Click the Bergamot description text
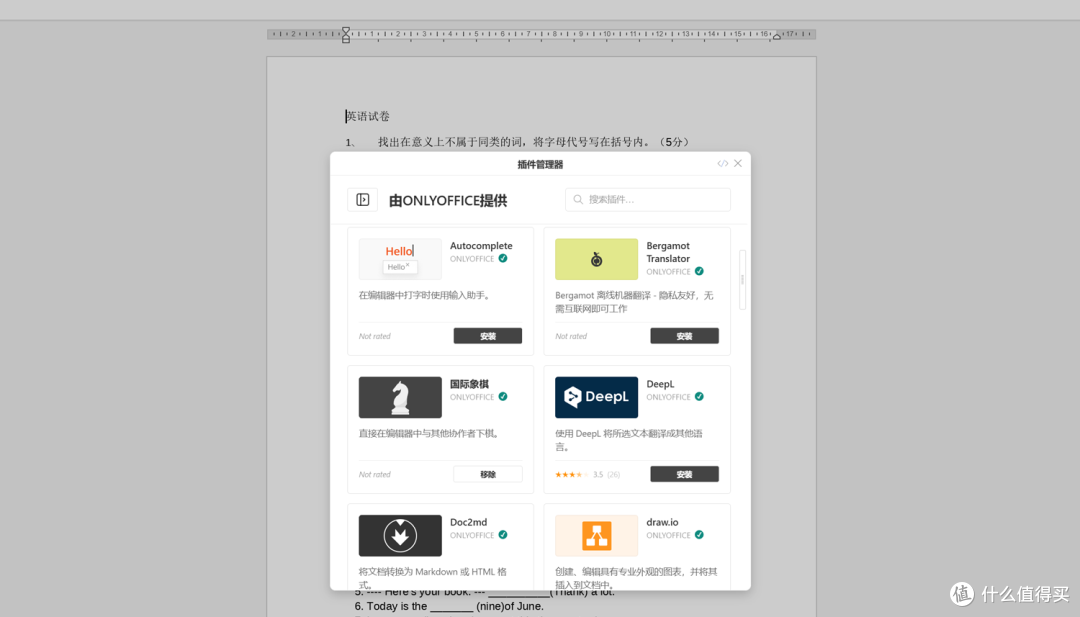Image resolution: width=1080 pixels, height=617 pixels. pyautogui.click(x=634, y=302)
